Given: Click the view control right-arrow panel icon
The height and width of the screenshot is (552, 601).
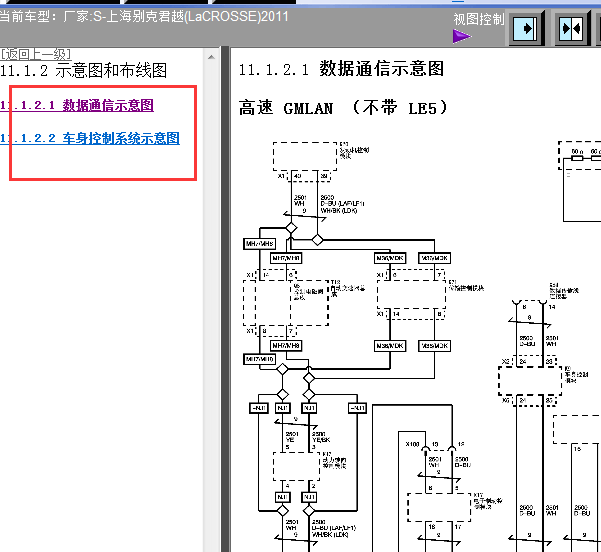Looking at the screenshot, I should click(527, 28).
